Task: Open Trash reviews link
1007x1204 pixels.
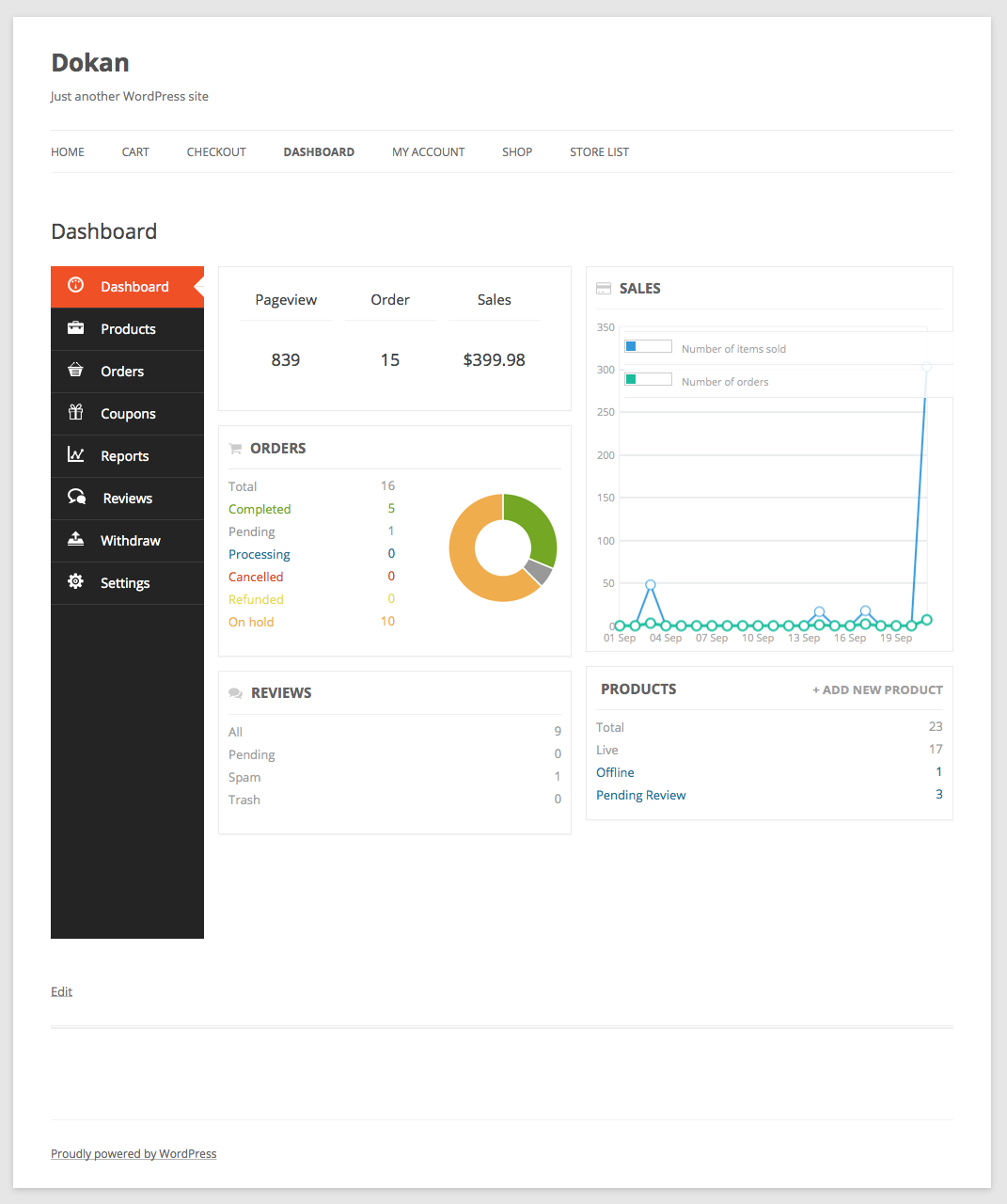Action: click(244, 800)
